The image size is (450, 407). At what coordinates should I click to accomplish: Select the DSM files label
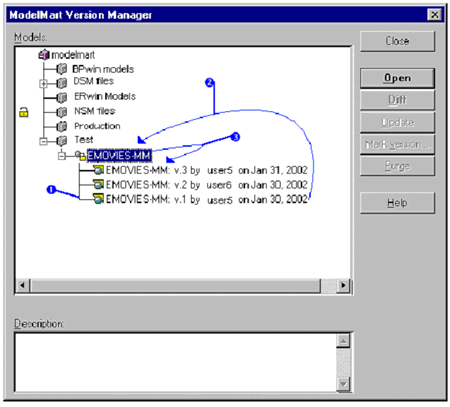(x=94, y=81)
